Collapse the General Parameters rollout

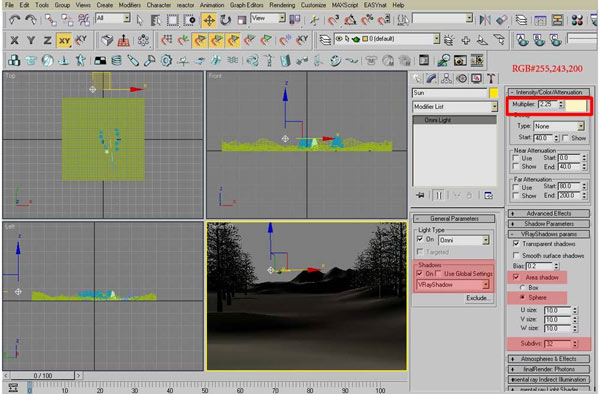[454, 218]
